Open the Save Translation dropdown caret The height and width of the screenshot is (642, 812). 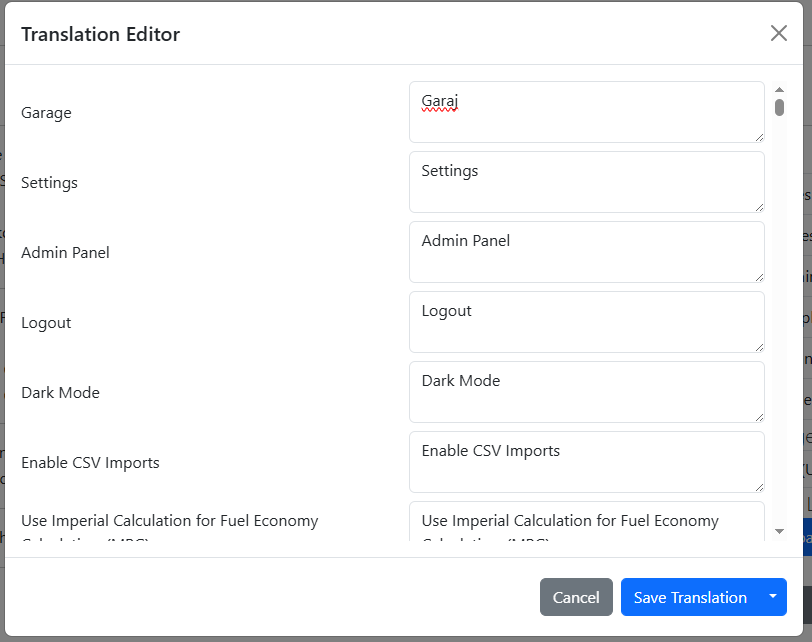pos(772,597)
